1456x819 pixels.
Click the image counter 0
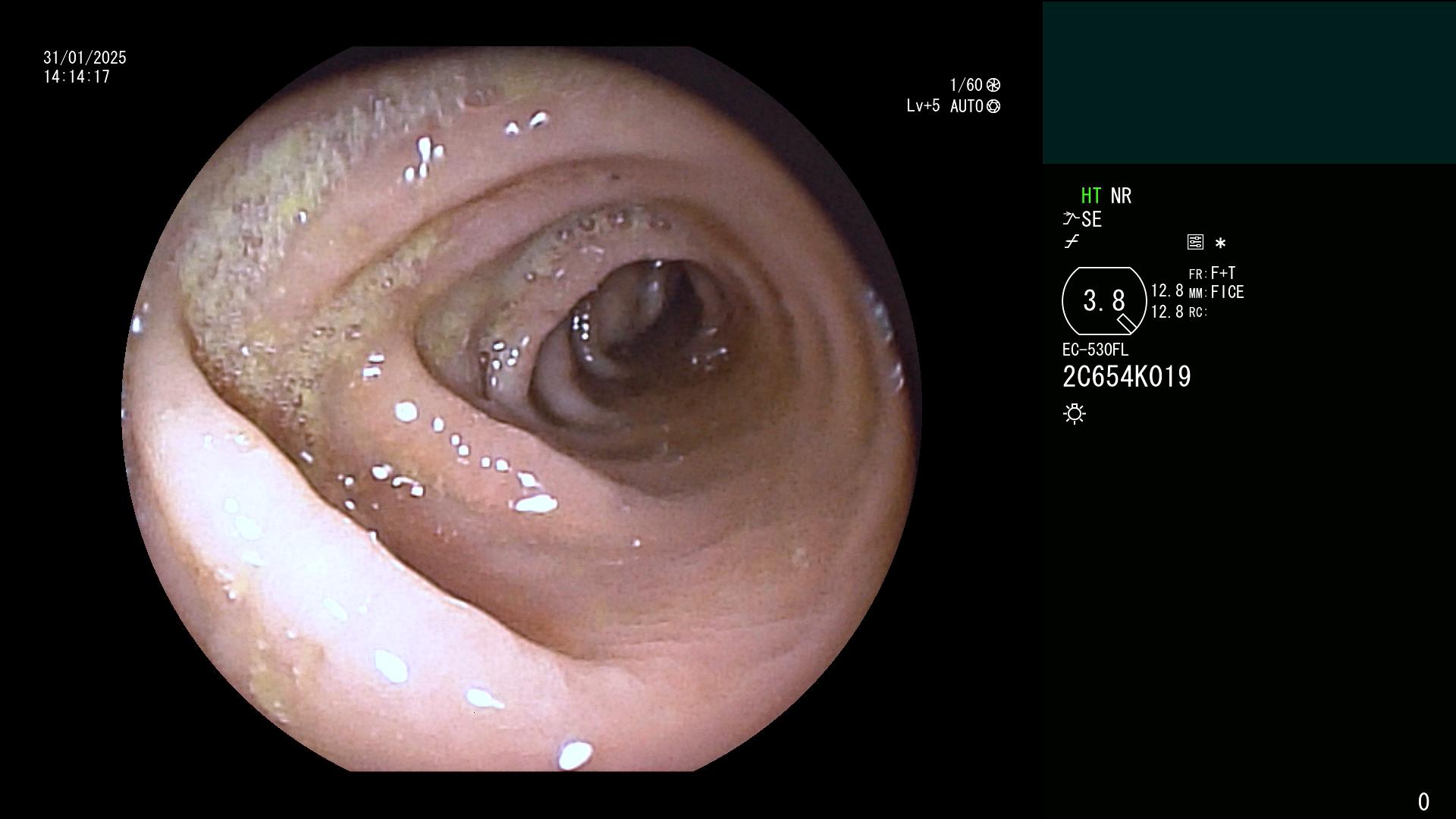1423,802
